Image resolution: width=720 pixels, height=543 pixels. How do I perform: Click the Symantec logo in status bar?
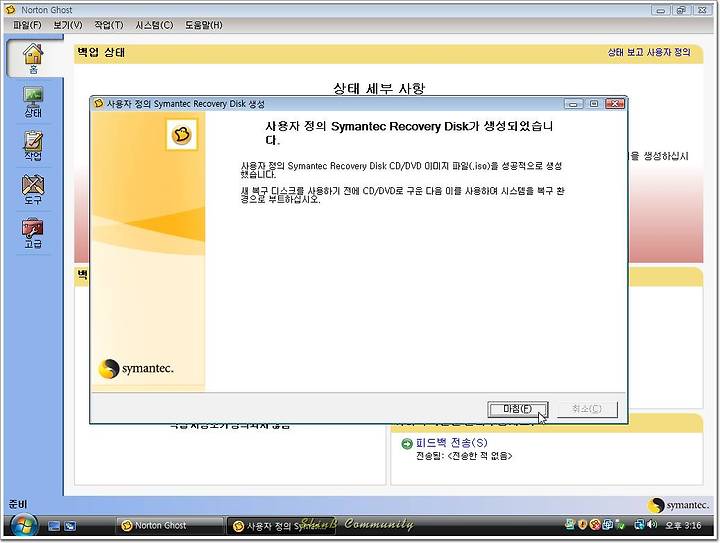tap(678, 505)
